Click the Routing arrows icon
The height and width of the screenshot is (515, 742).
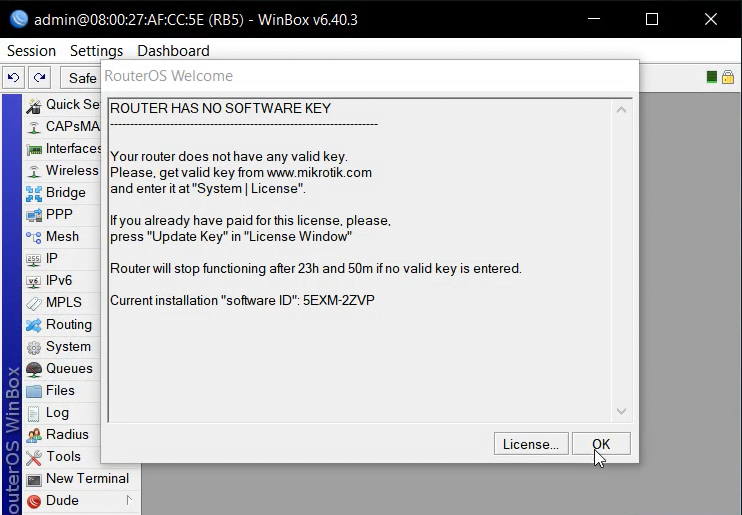click(x=34, y=325)
